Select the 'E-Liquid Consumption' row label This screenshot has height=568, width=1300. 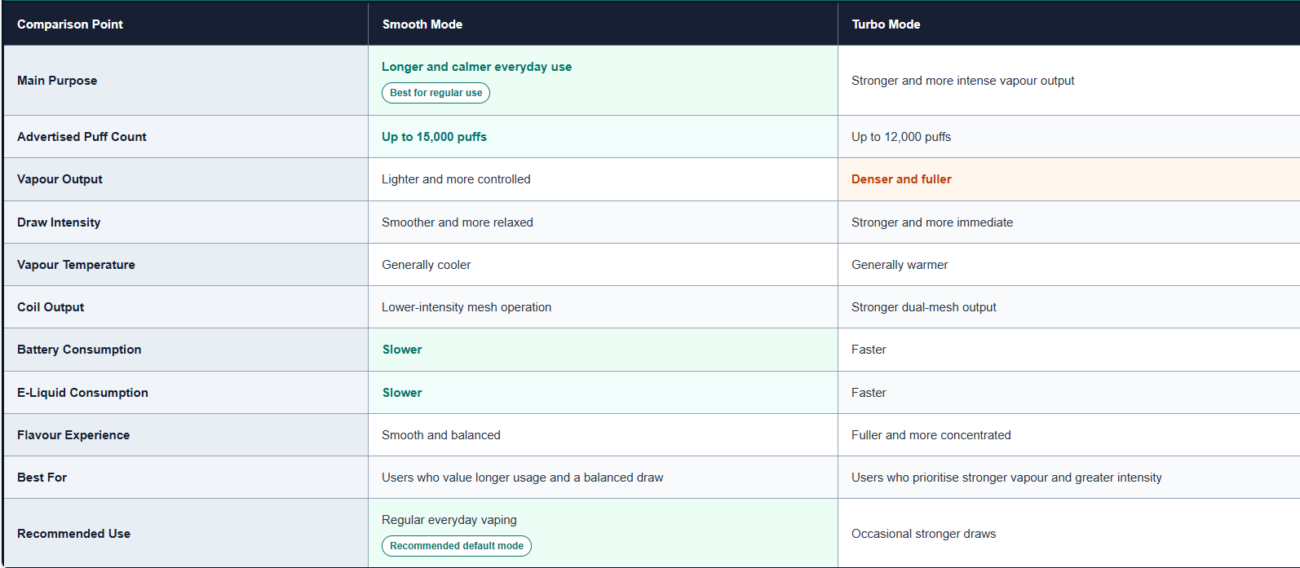pyautogui.click(x=83, y=393)
